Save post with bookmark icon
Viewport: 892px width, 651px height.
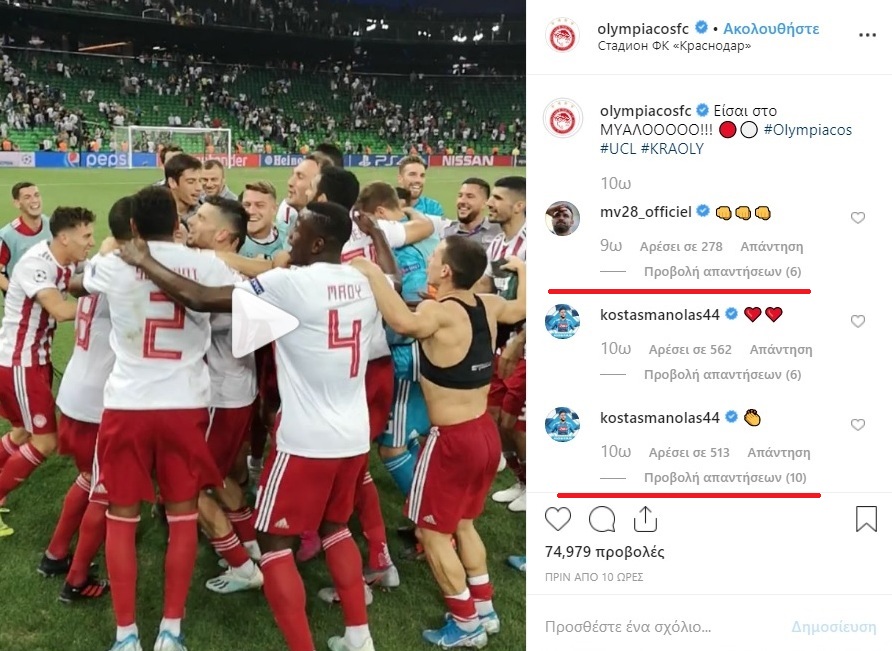pyautogui.click(x=866, y=519)
